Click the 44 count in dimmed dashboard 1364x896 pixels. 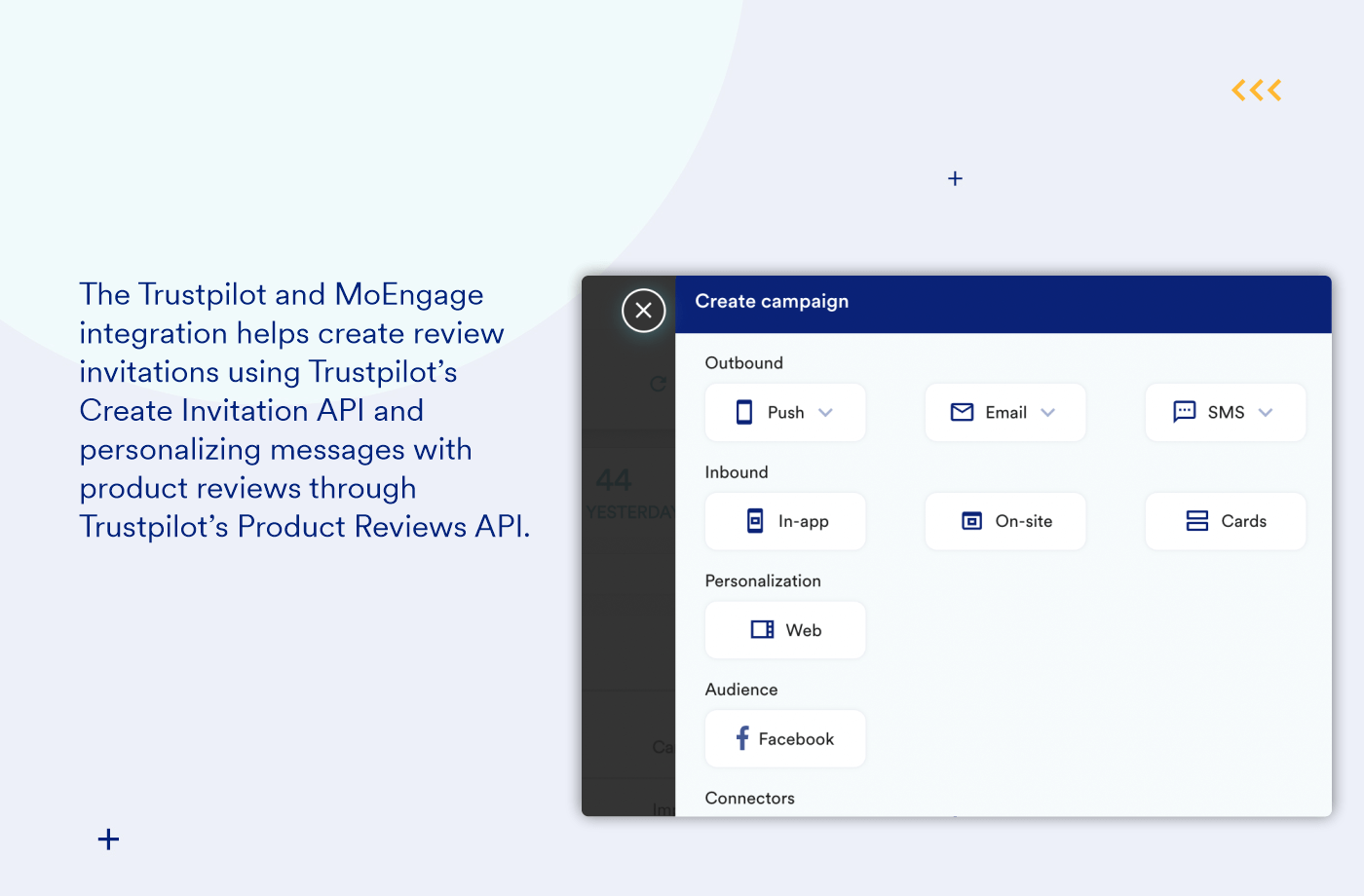[x=614, y=480]
